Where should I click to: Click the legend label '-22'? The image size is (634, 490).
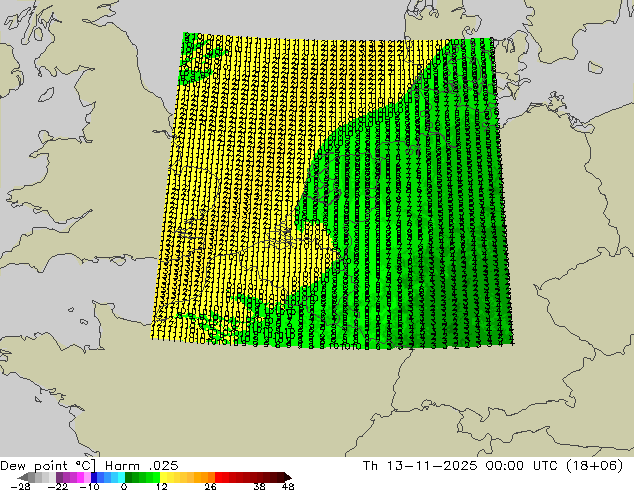57,486
